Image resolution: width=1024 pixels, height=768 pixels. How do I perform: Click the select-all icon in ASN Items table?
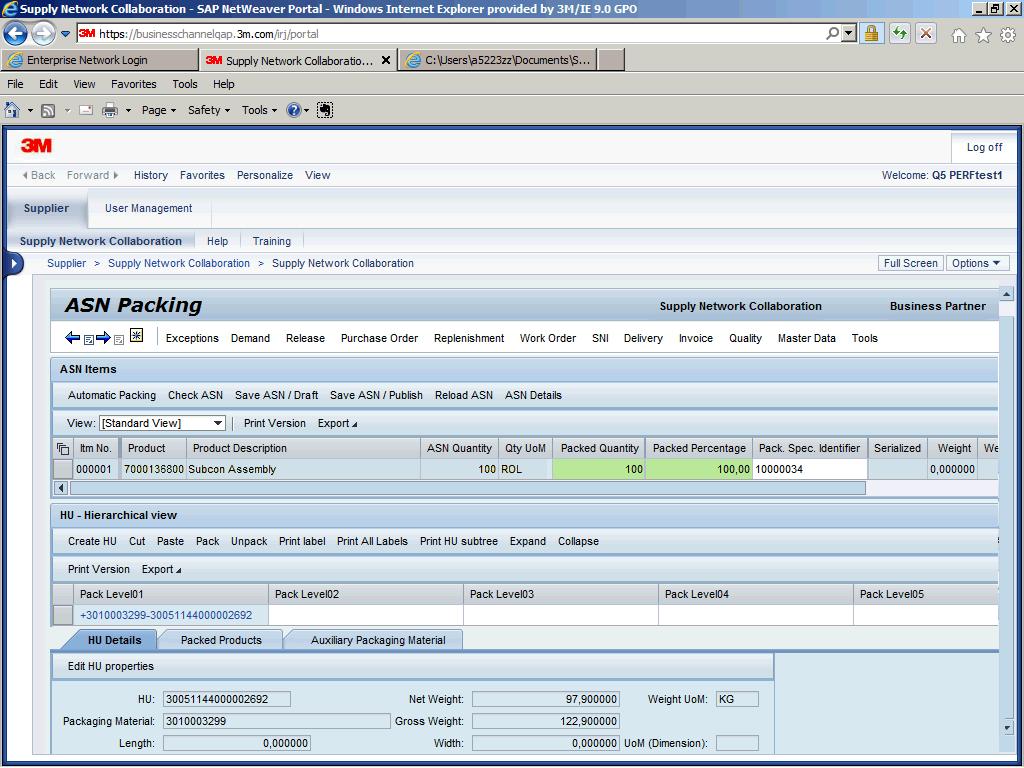point(63,449)
